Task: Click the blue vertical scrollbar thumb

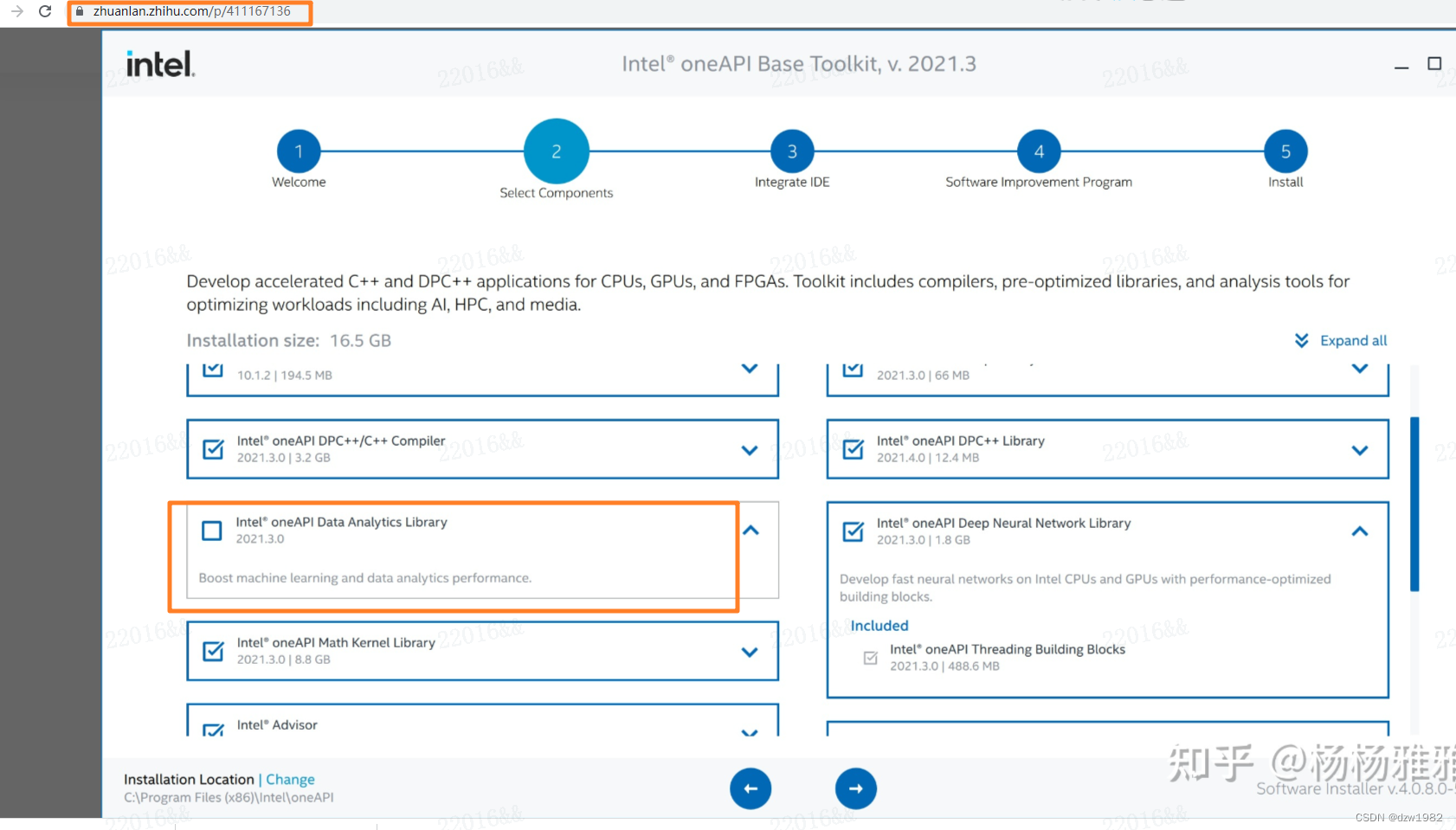Action: (x=1414, y=504)
